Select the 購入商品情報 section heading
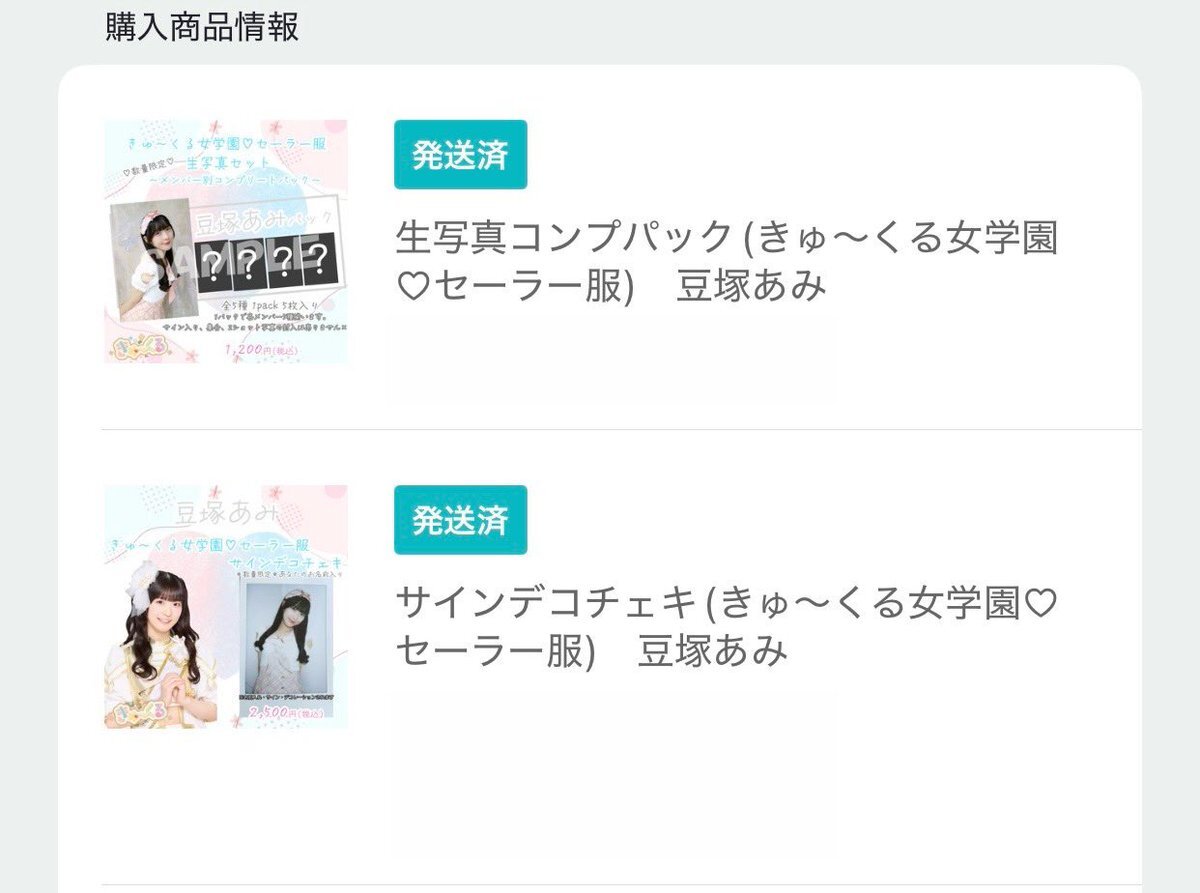 [202, 27]
